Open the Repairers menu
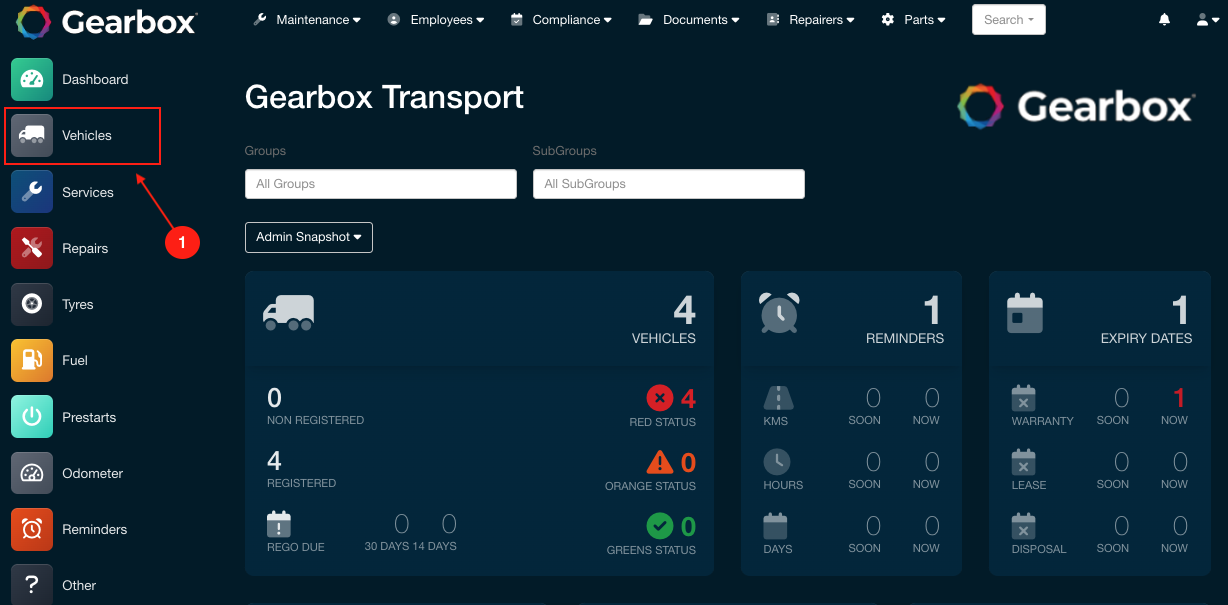This screenshot has width=1228, height=605. [810, 20]
